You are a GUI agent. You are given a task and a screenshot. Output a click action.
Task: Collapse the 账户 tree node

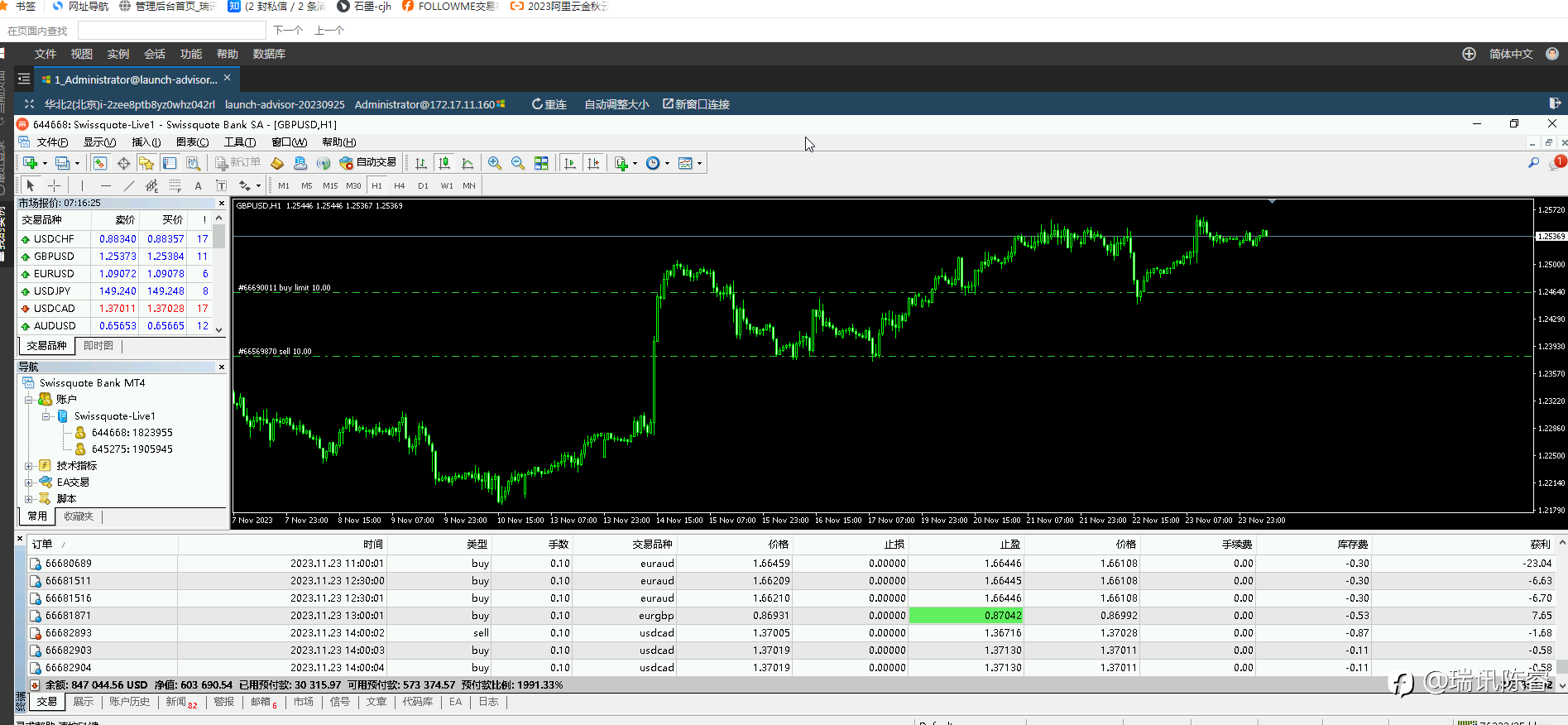point(28,400)
